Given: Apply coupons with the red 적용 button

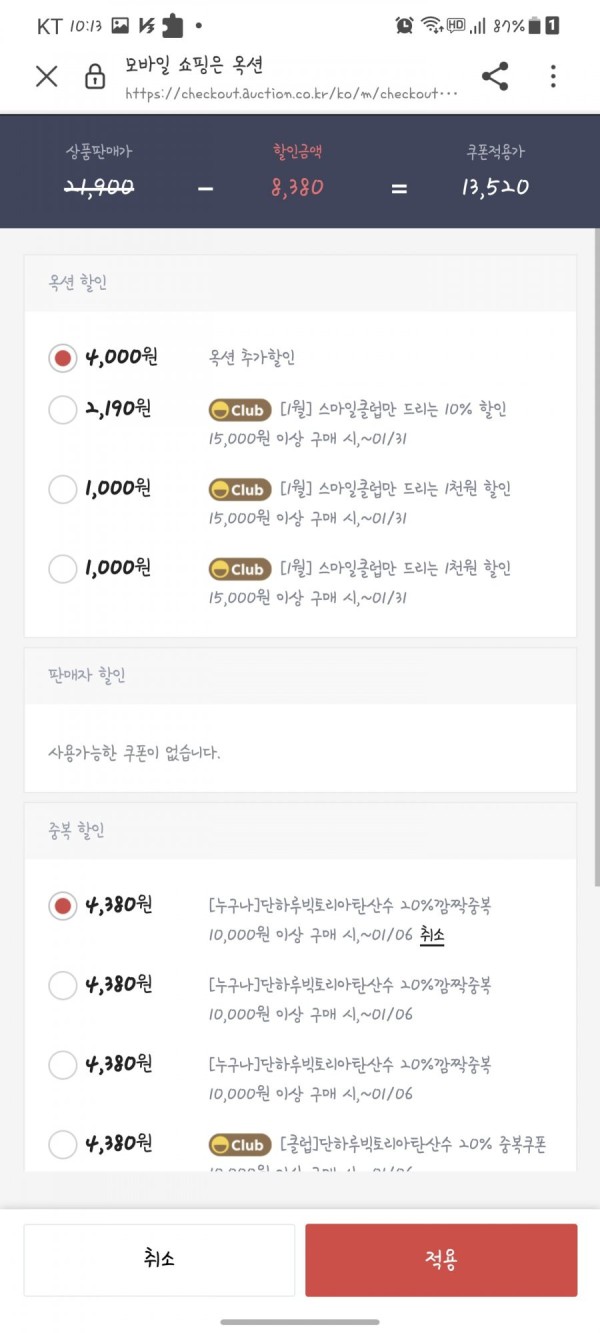Looking at the screenshot, I should [441, 1260].
